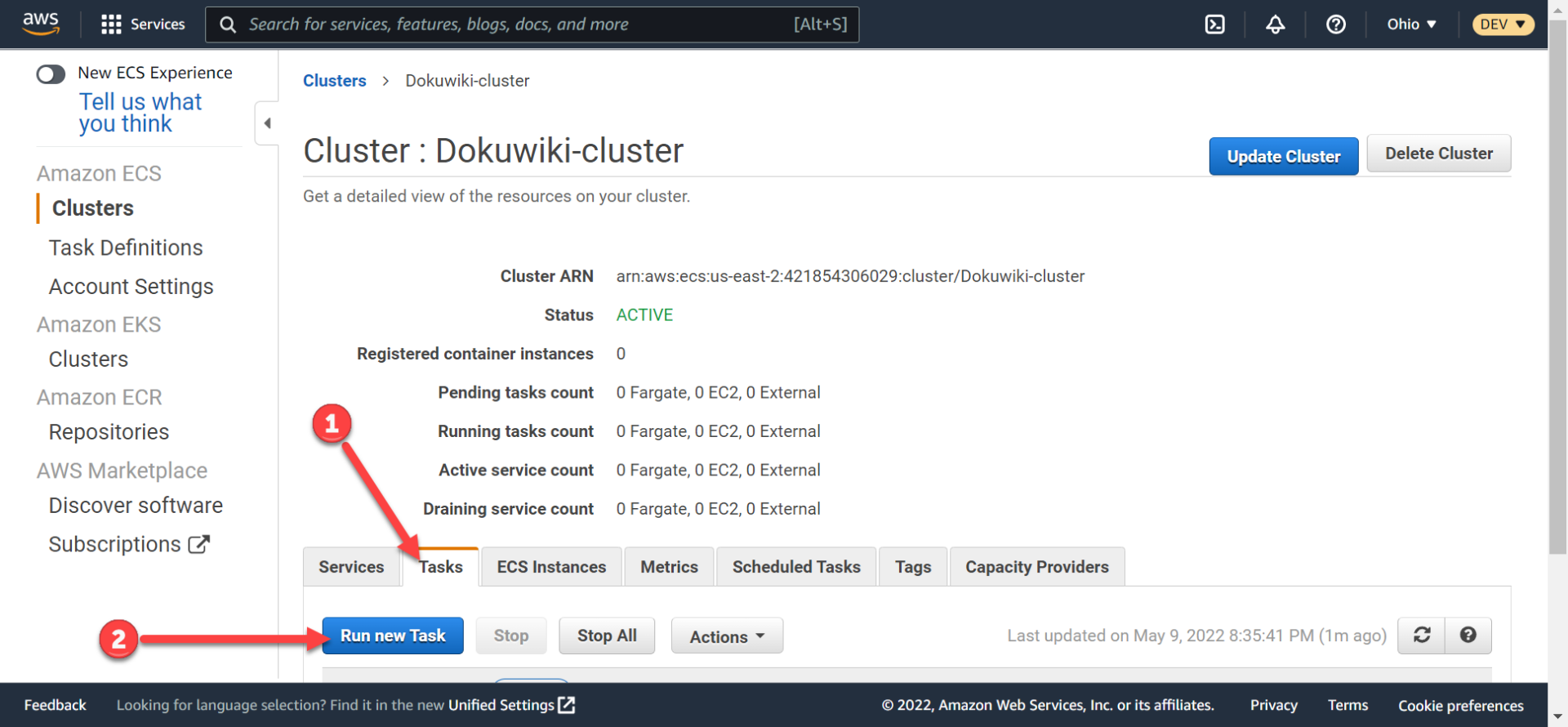
Task: Click the Feedback link in footer
Action: click(55, 705)
